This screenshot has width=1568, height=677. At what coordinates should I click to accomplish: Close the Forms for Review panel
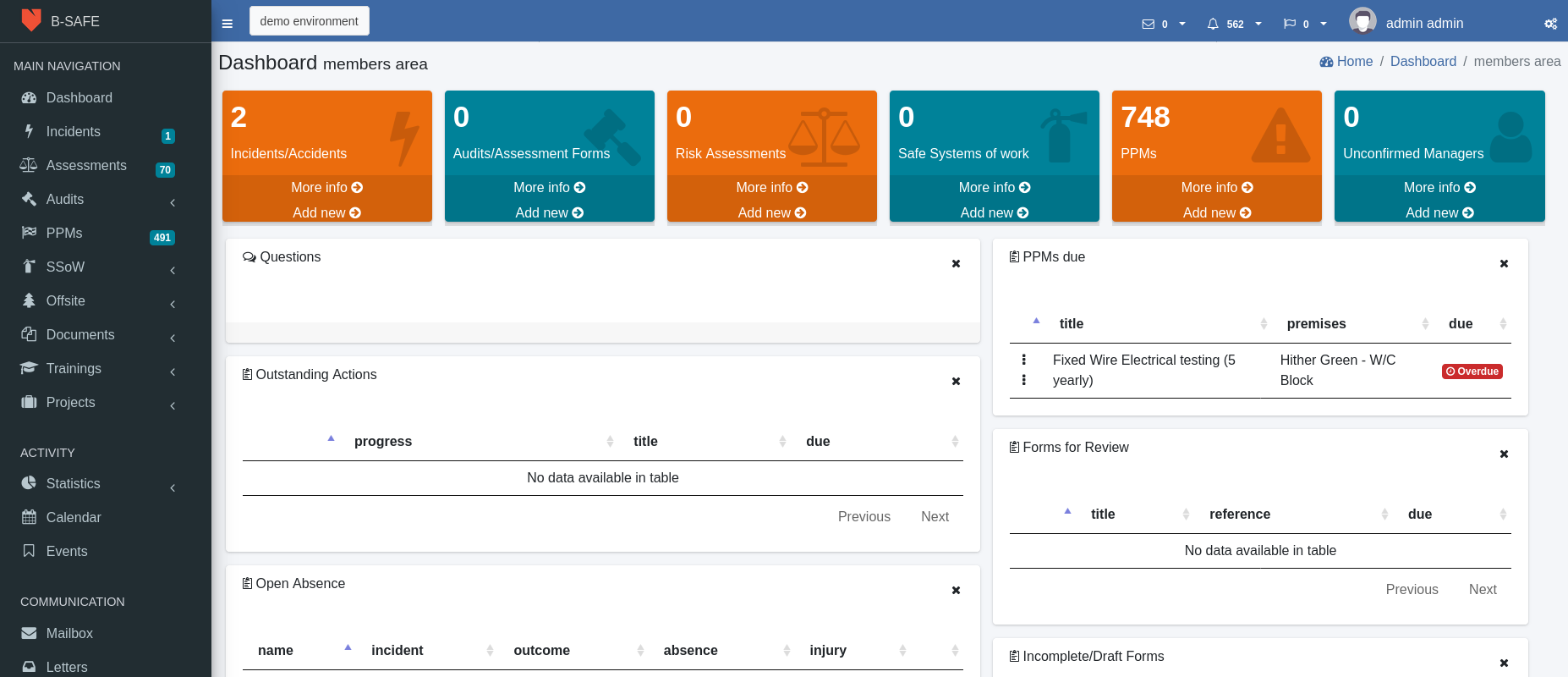pos(1504,454)
